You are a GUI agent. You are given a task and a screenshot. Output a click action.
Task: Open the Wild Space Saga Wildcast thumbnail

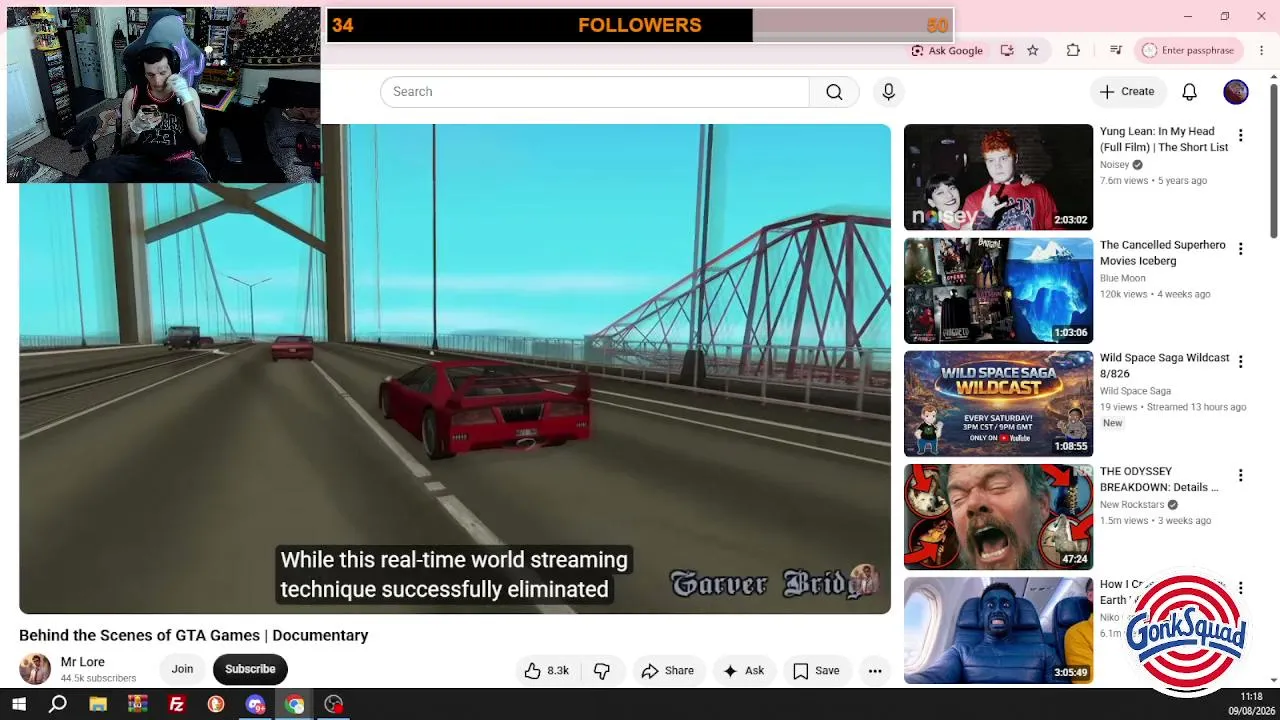pyautogui.click(x=998, y=403)
